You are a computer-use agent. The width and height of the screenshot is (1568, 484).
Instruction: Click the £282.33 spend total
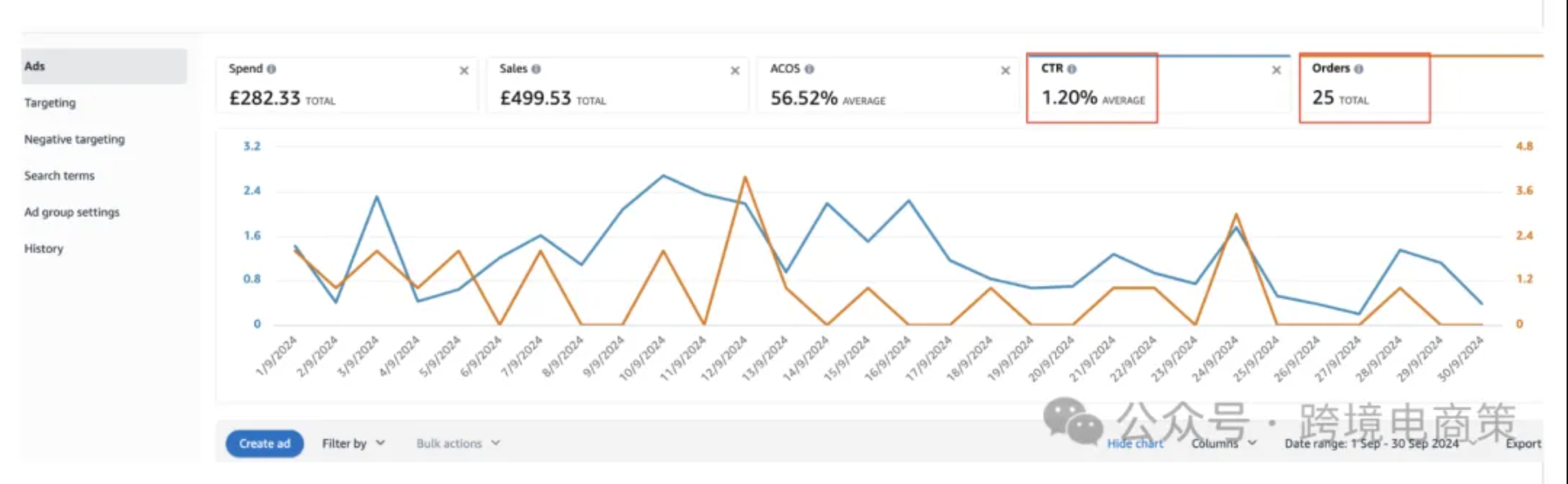[x=264, y=98]
